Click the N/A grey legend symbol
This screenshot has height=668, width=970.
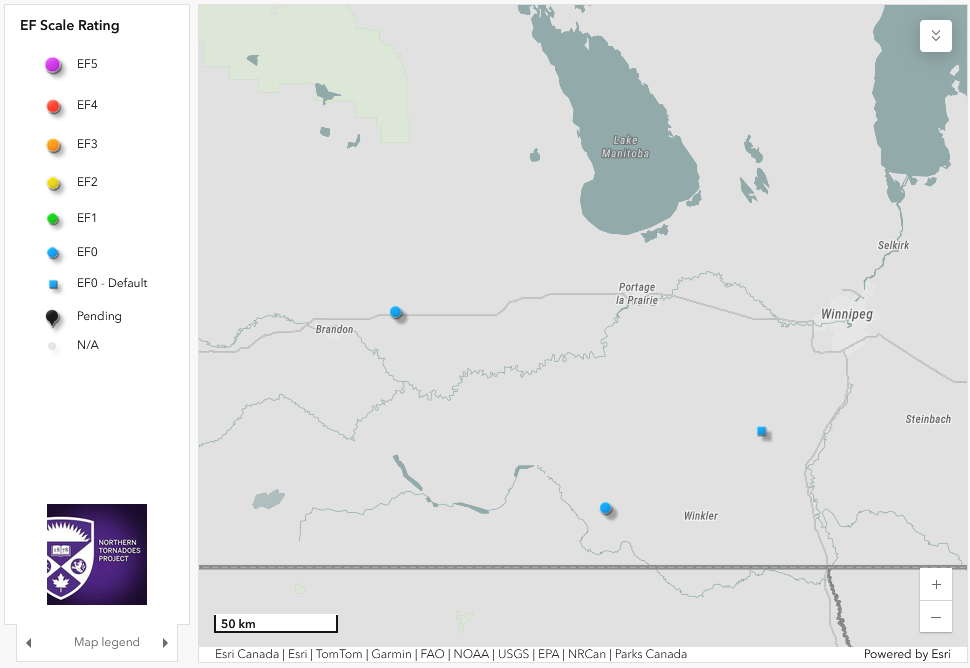(53, 346)
